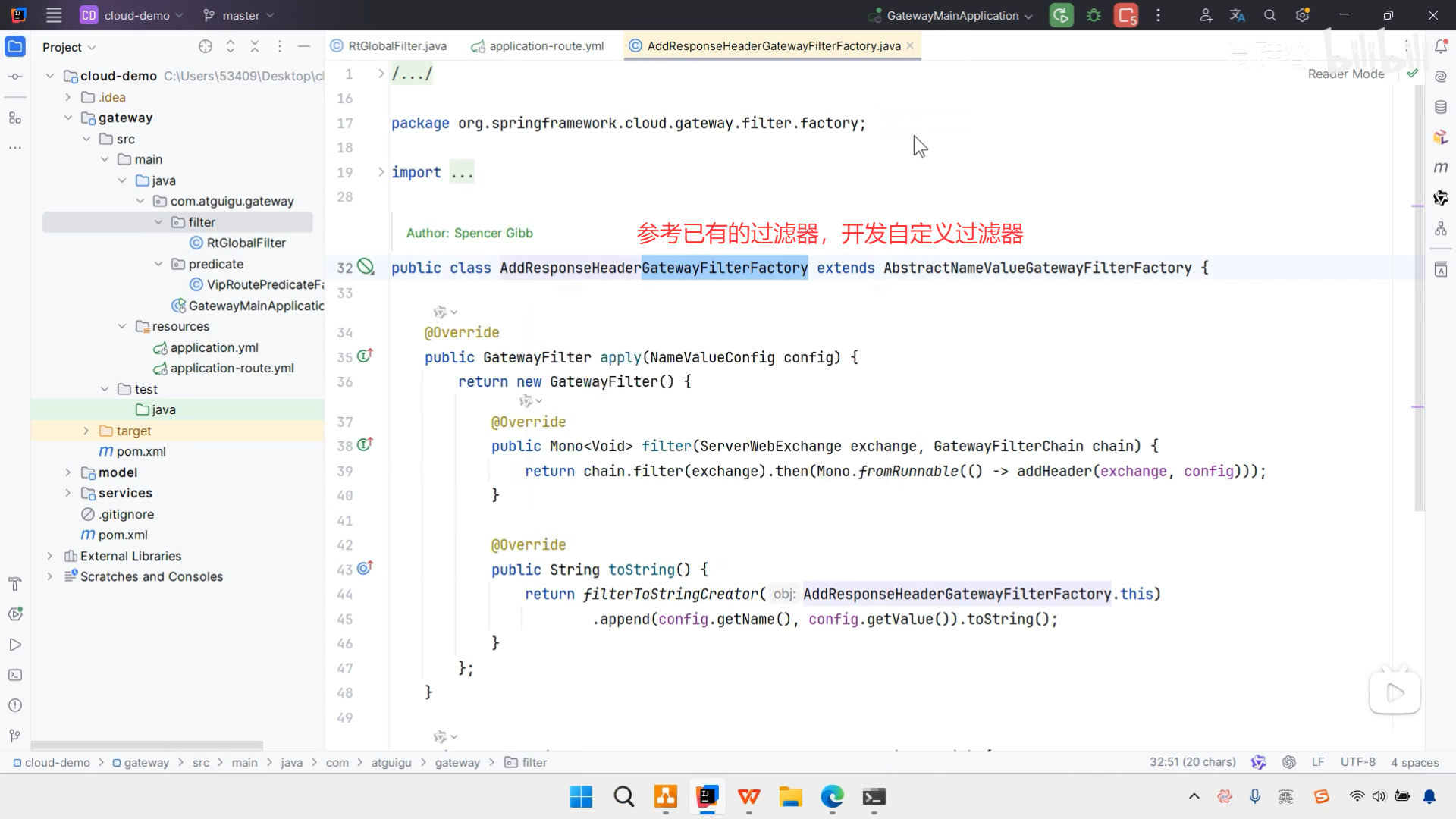Open the Git tool window icon

click(15, 736)
